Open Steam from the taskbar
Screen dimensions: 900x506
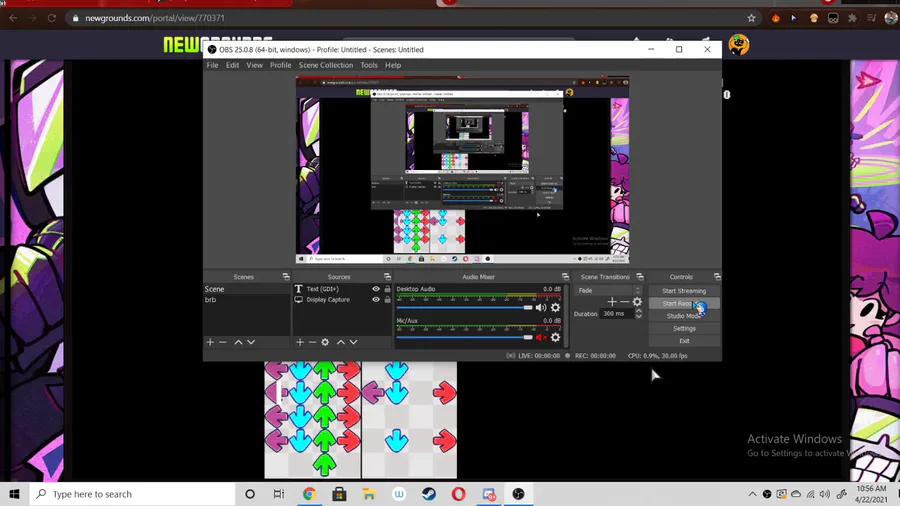tap(429, 494)
